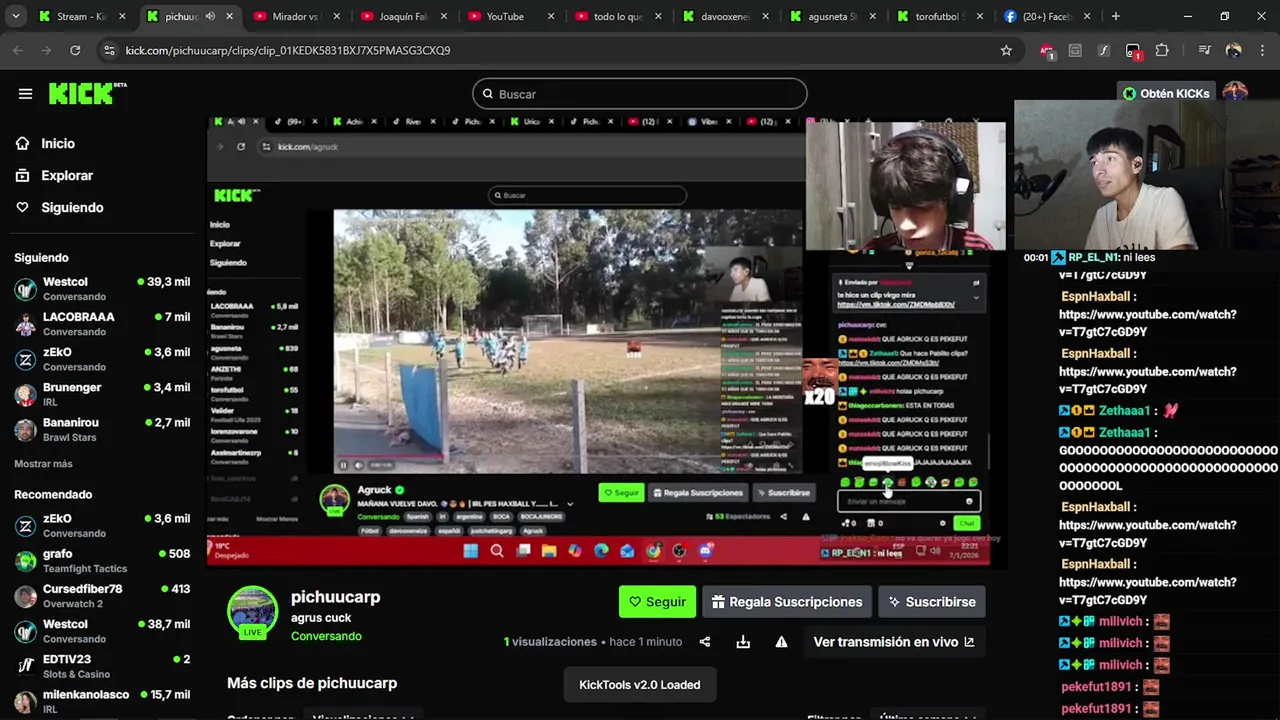This screenshot has height=720, width=1280.
Task: Open recommended channel milenkanolasco
Action: click(x=101, y=702)
